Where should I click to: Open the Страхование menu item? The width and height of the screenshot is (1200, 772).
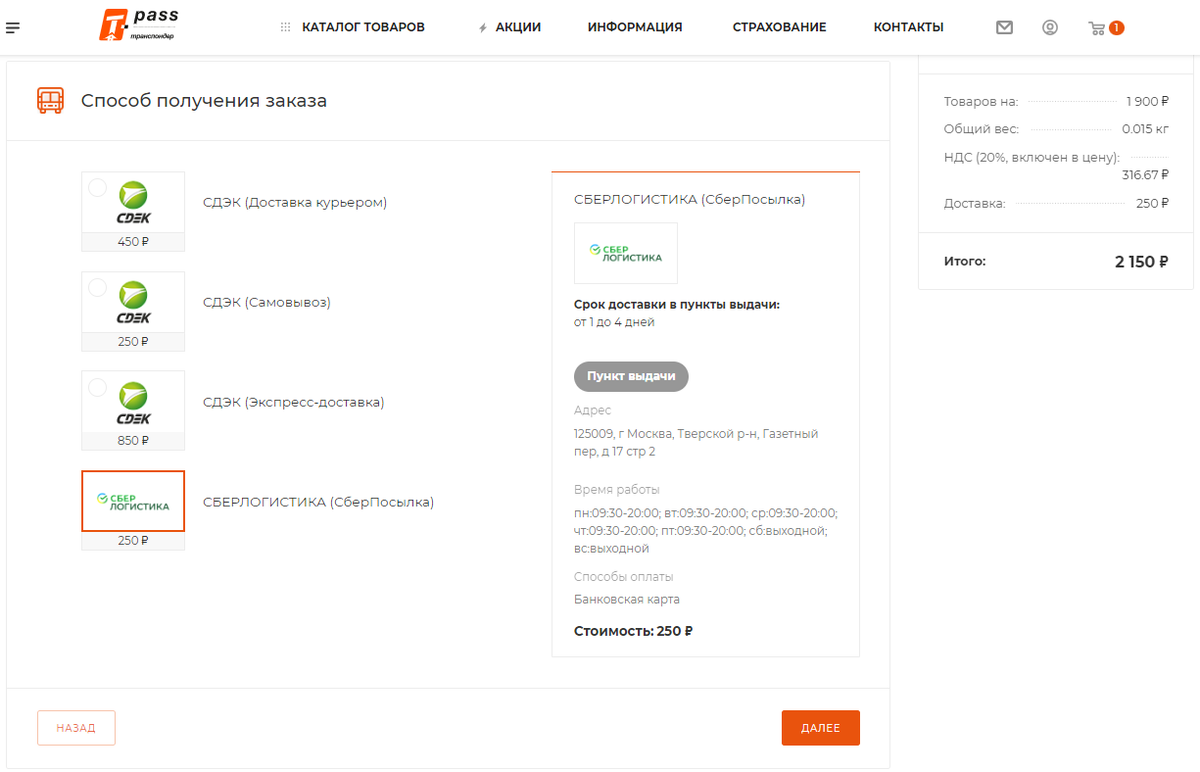[x=780, y=28]
